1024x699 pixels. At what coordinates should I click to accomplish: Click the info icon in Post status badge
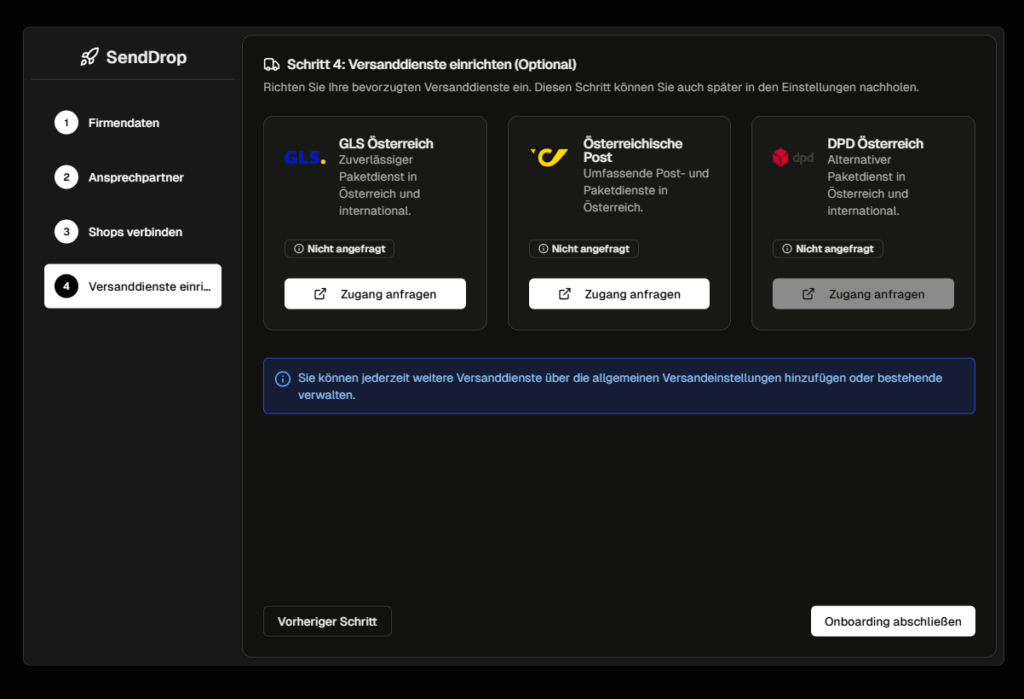(543, 249)
